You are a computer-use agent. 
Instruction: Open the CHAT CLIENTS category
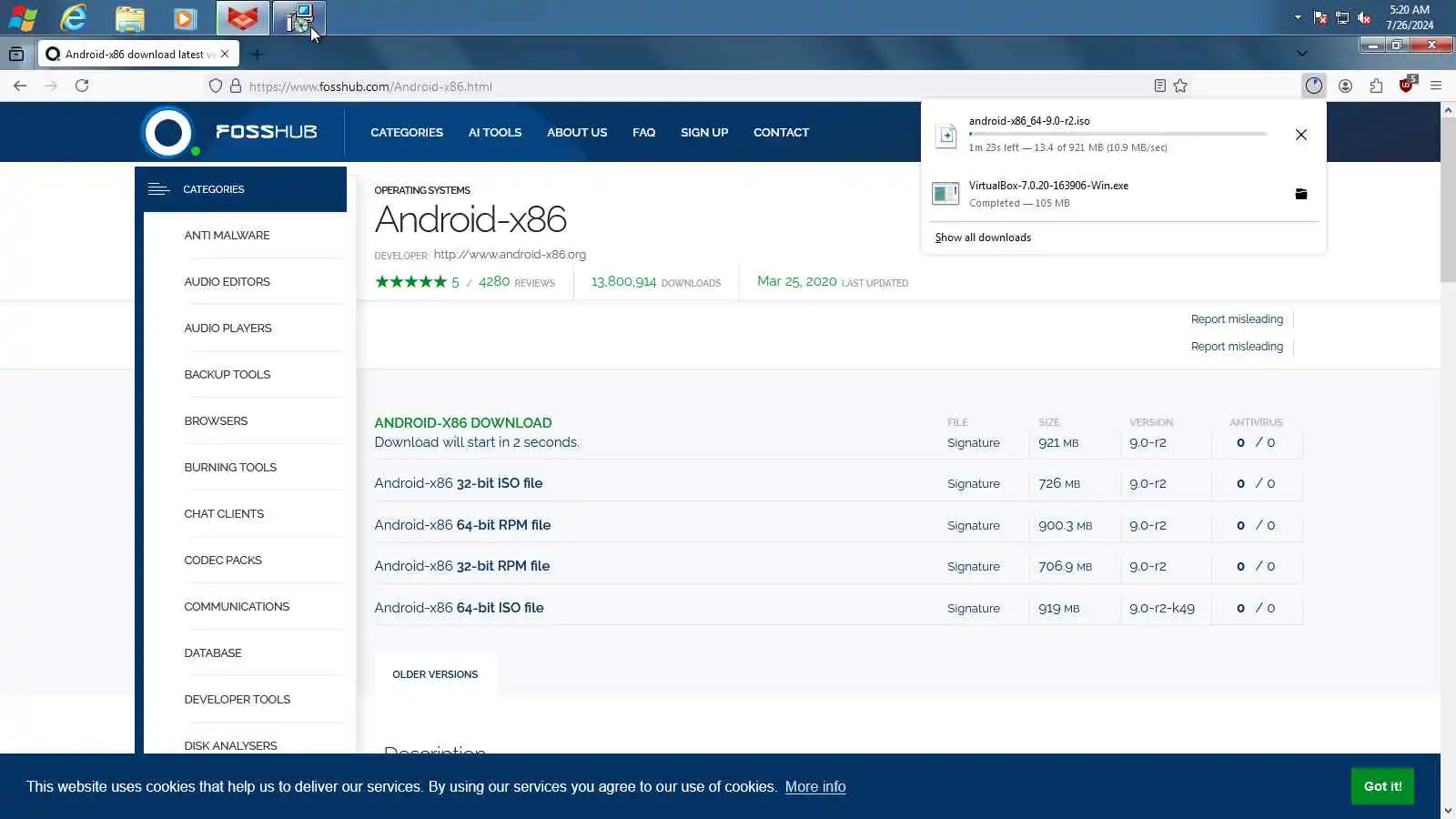[x=224, y=513]
